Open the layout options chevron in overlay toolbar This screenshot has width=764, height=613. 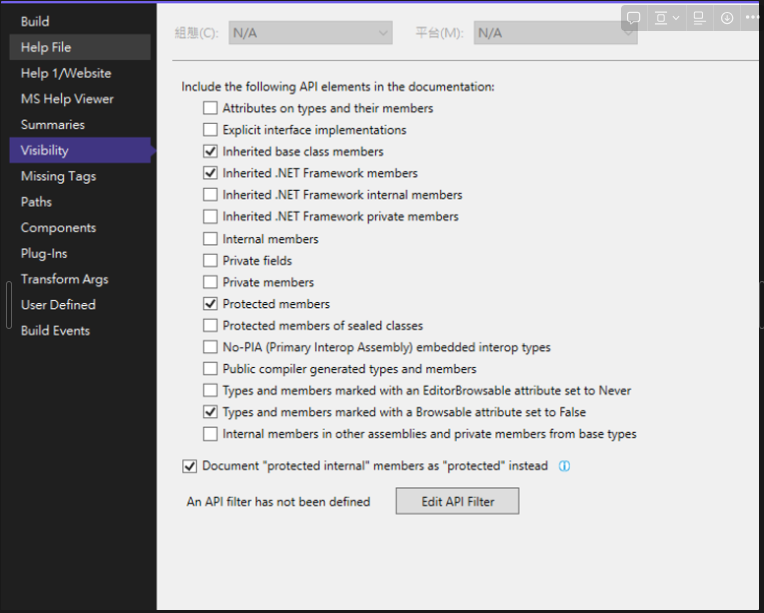tap(676, 19)
